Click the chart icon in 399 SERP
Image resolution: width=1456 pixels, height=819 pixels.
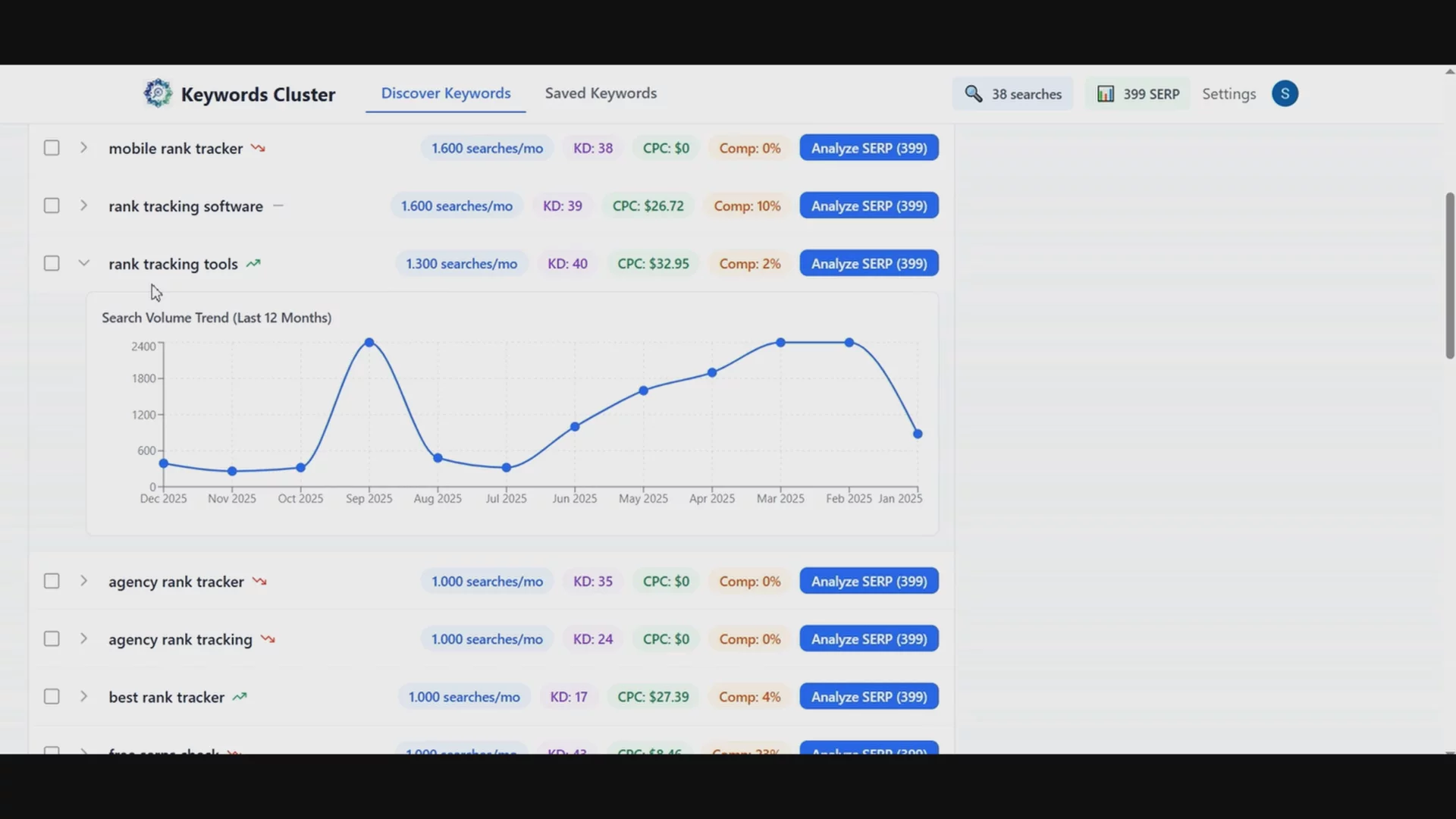point(1106,94)
